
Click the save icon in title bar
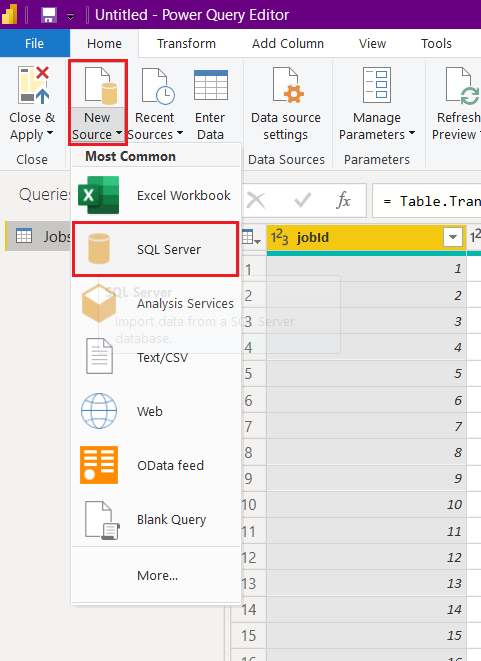pos(49,15)
